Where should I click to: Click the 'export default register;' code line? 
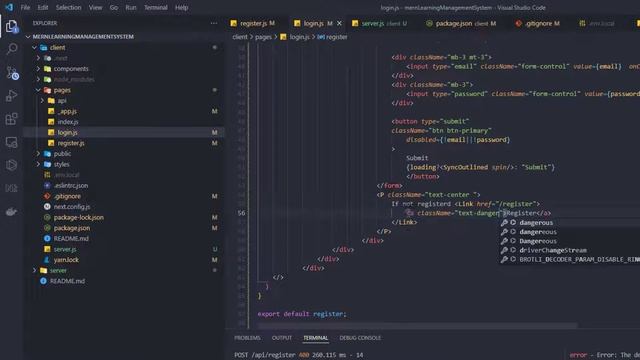(x=302, y=314)
